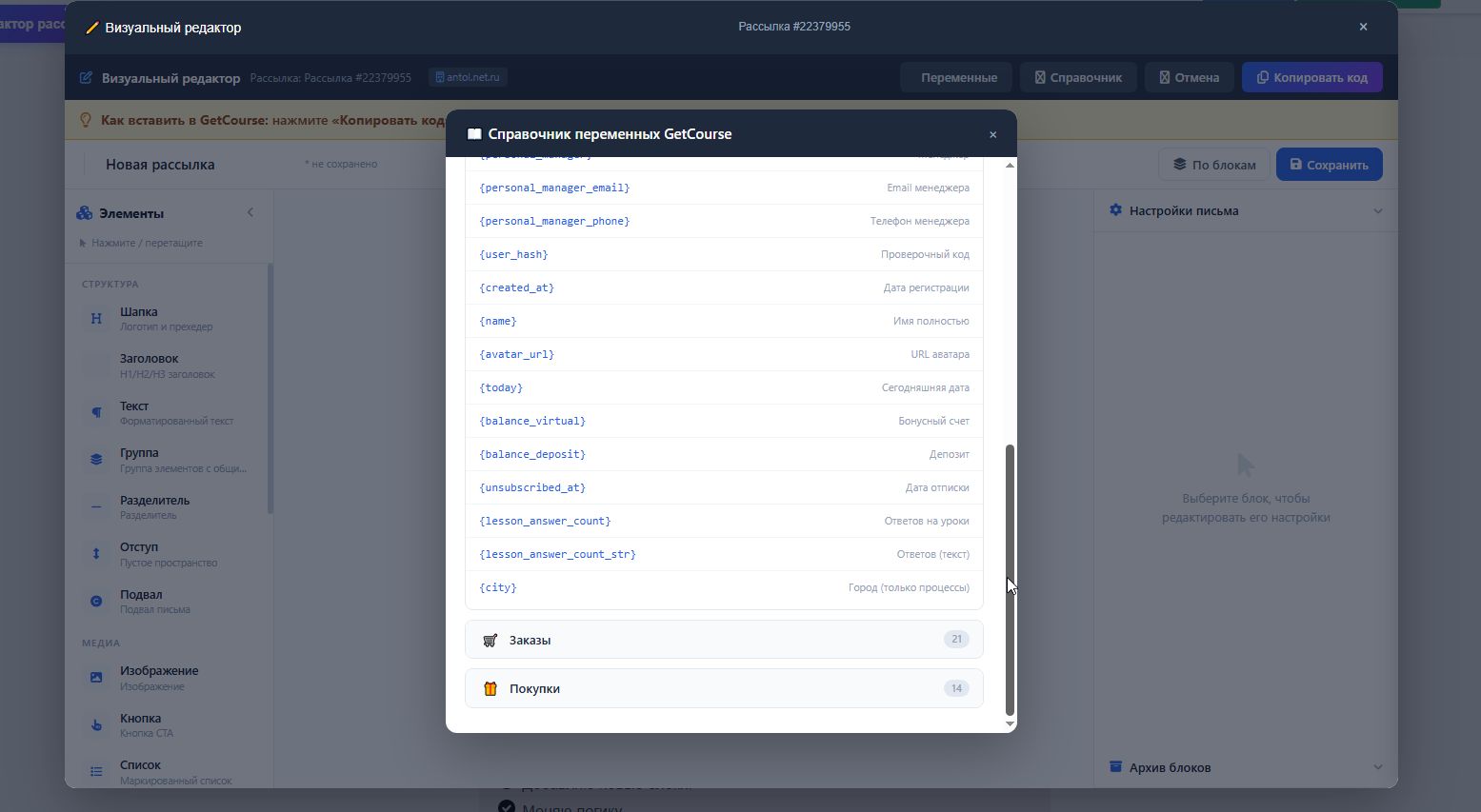Image resolution: width=1481 pixels, height=812 pixels.
Task: Click the scrollbar thumb in the reference dialog
Action: [x=1010, y=579]
